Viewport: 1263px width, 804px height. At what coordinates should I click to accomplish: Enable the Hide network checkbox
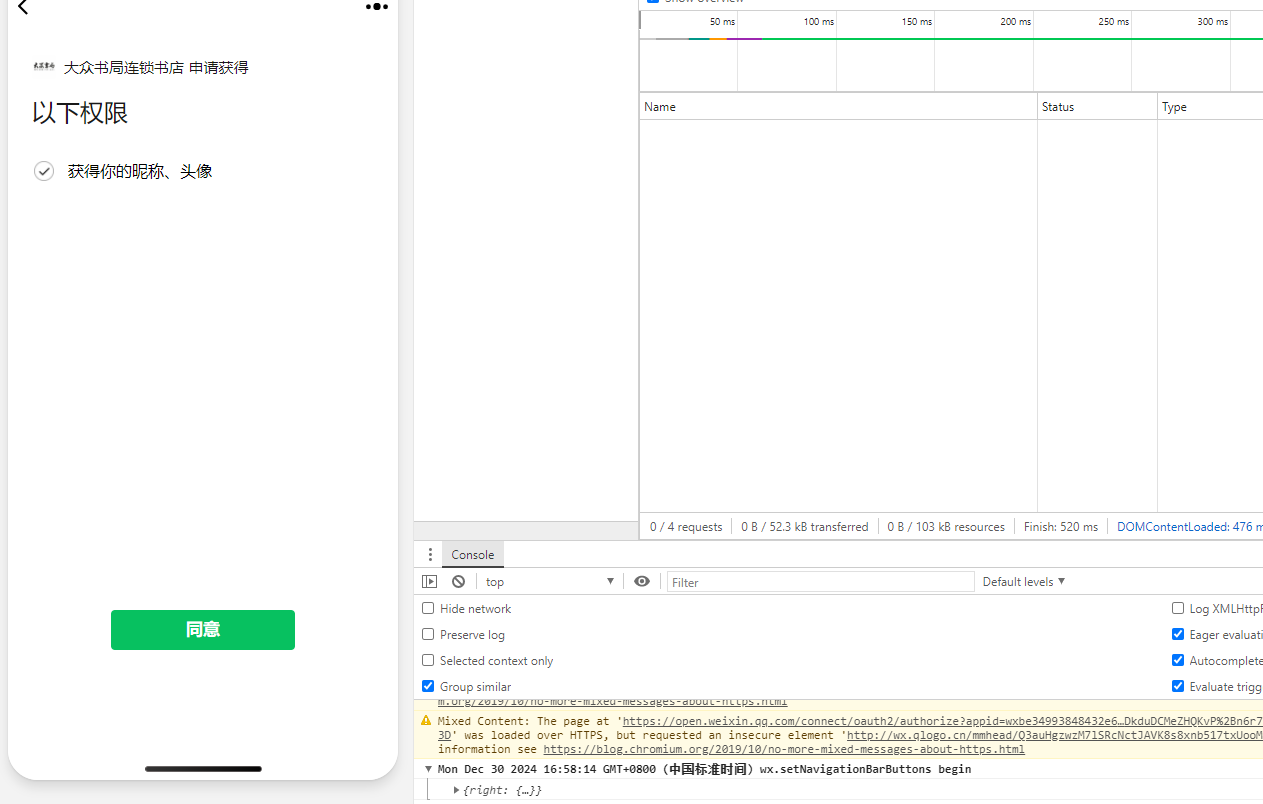428,608
